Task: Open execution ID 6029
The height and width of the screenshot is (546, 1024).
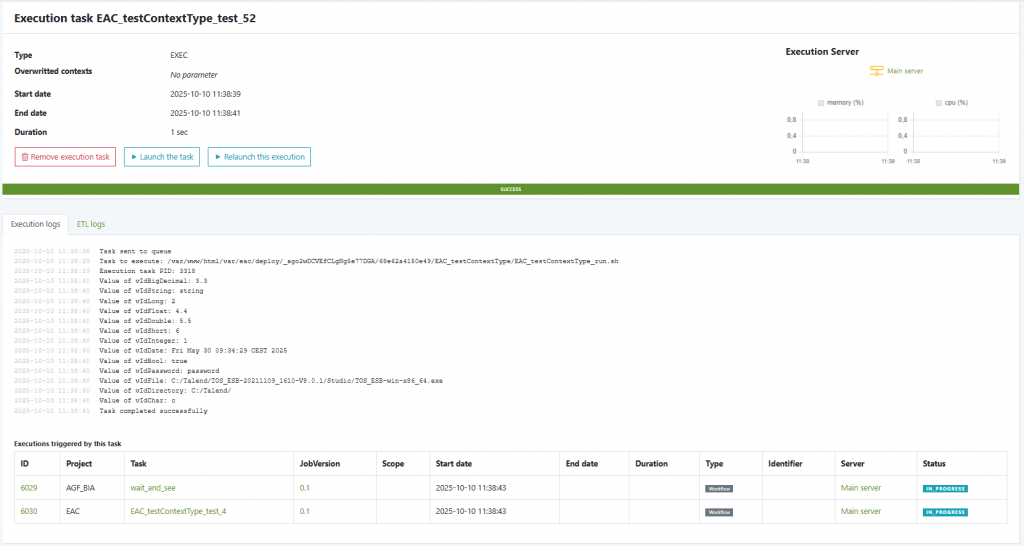Action: click(x=29, y=488)
